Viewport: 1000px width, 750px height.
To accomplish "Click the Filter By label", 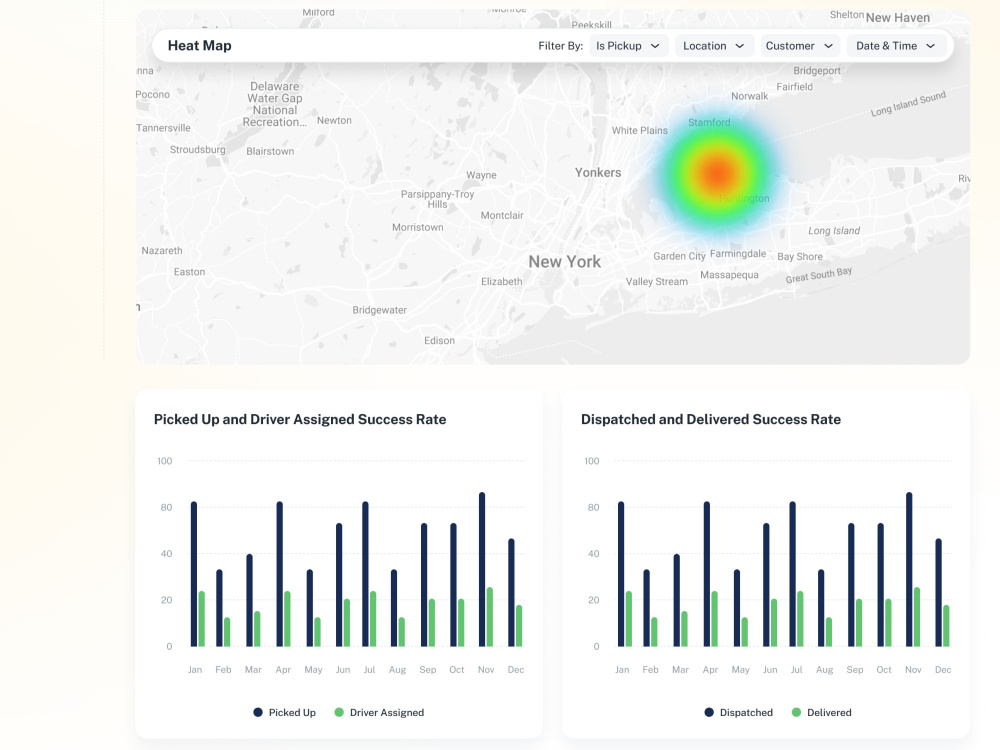I will (x=561, y=46).
